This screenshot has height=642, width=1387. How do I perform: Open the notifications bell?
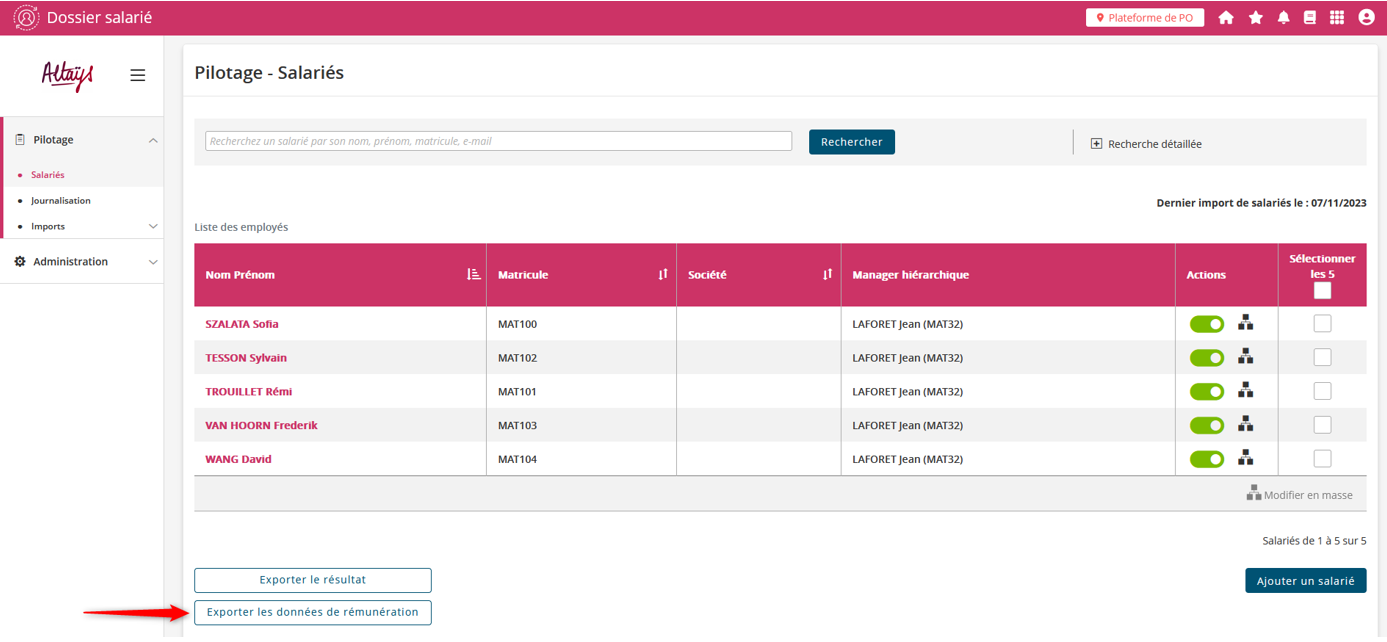1284,18
